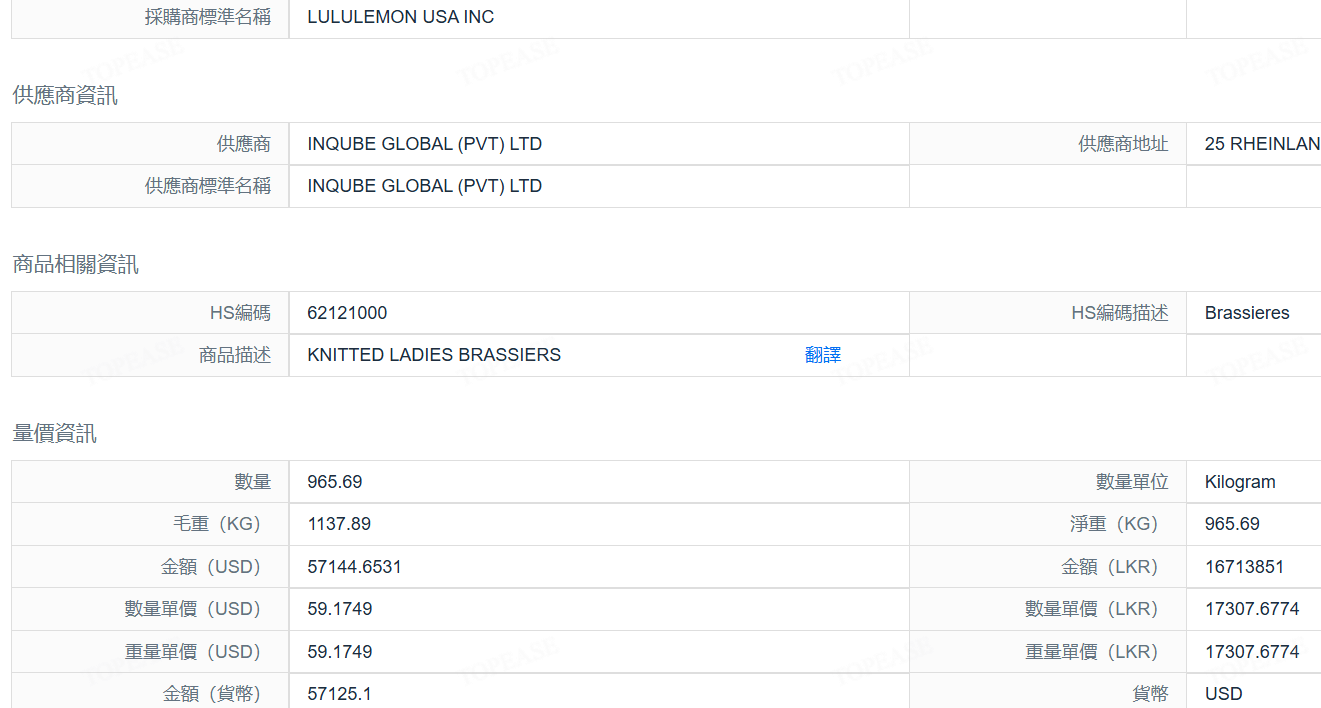Click the supplier address starting 25 RHEINLAN
Screen dimensions: 1321x708
point(1261,144)
